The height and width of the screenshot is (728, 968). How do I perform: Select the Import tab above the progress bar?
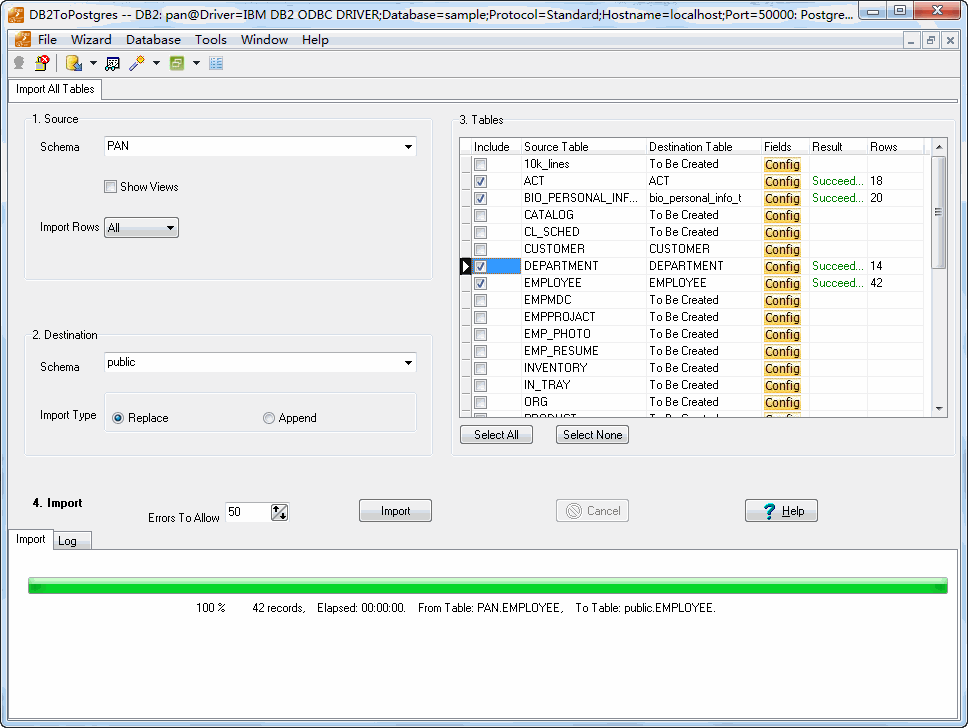tap(30, 539)
